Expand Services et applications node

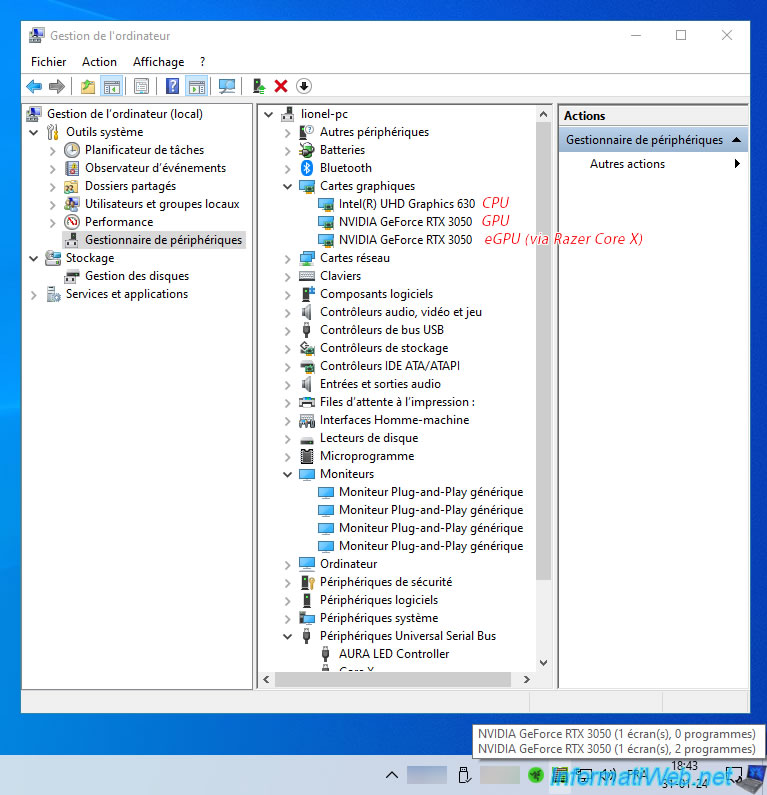[x=33, y=295]
